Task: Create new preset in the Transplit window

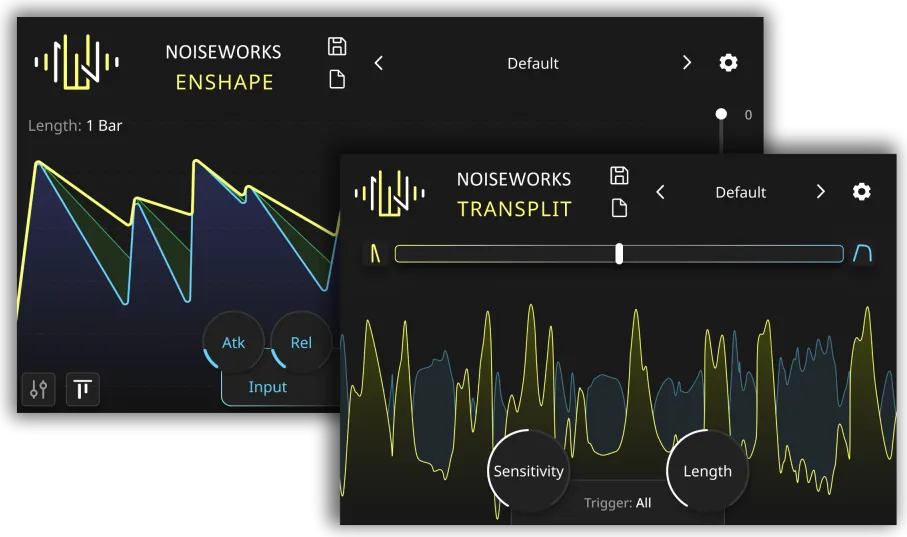Action: coord(619,208)
